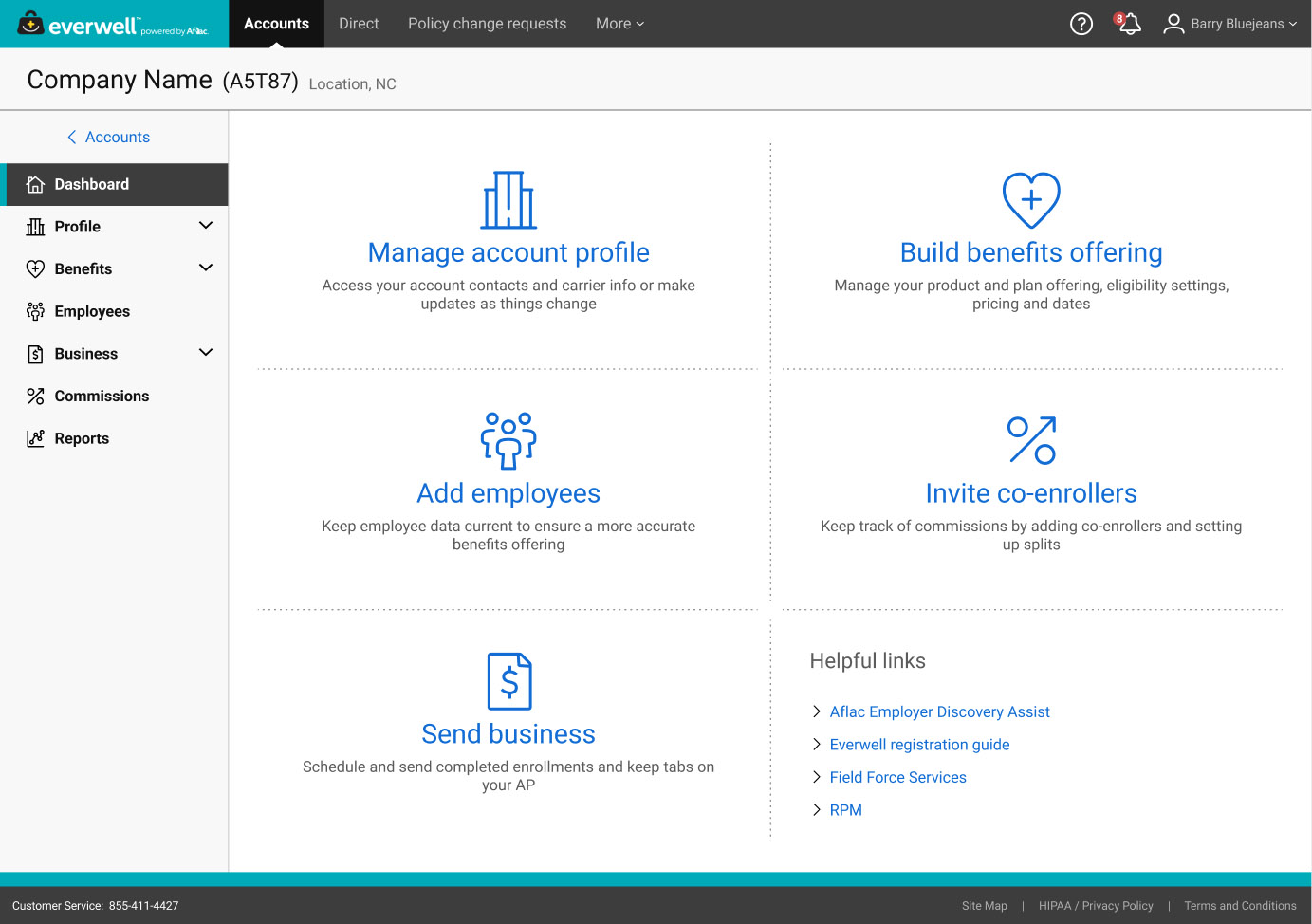The image size is (1312, 924).
Task: Open Aflac Employer Discovery Assist link
Action: pyautogui.click(x=939, y=711)
